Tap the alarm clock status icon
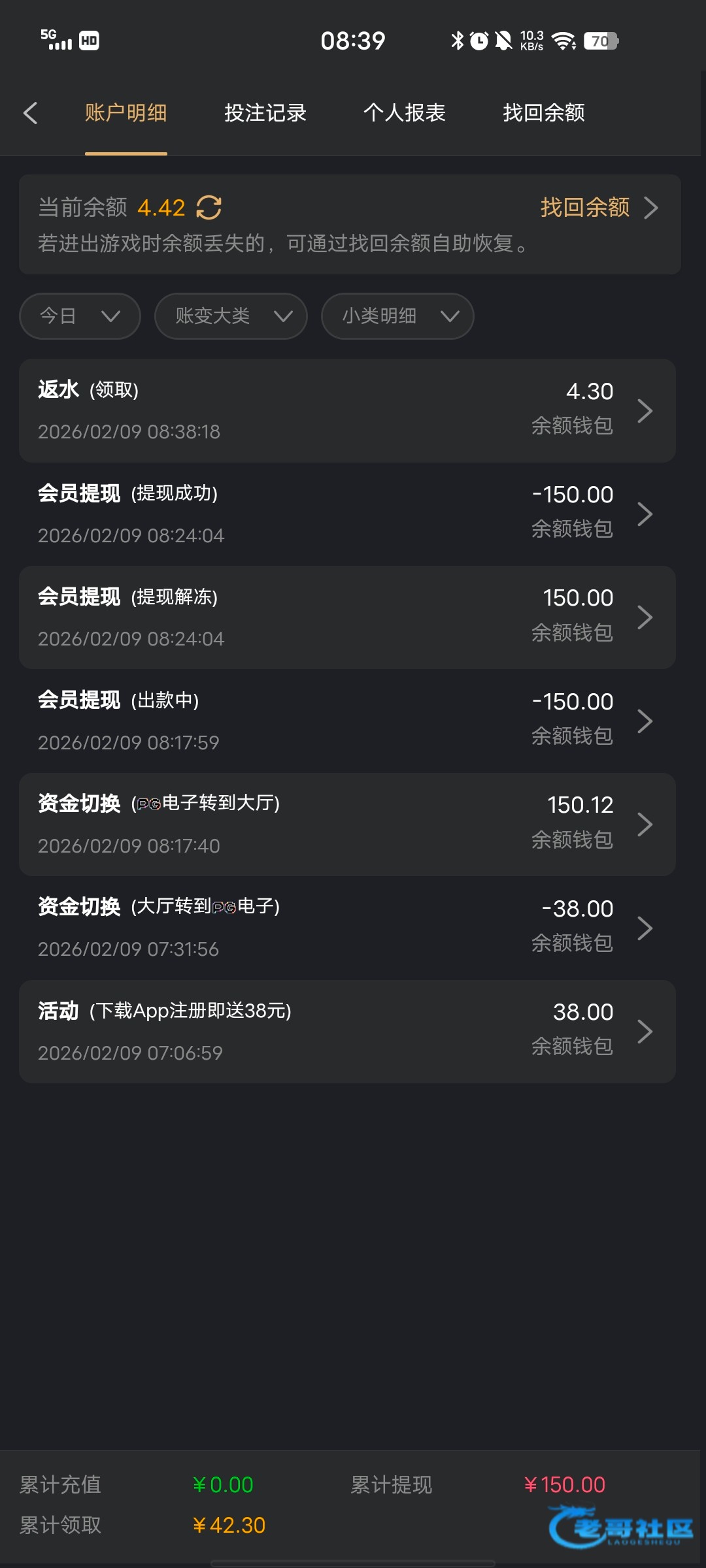This screenshot has width=706, height=1568. point(479,41)
